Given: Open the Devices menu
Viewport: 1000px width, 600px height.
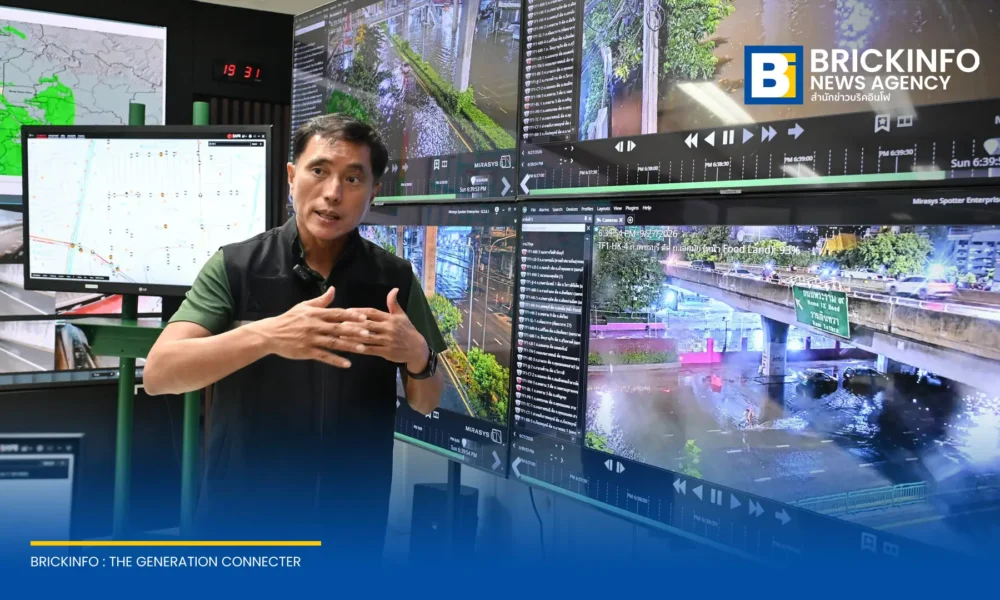Looking at the screenshot, I should pyautogui.click(x=572, y=209).
